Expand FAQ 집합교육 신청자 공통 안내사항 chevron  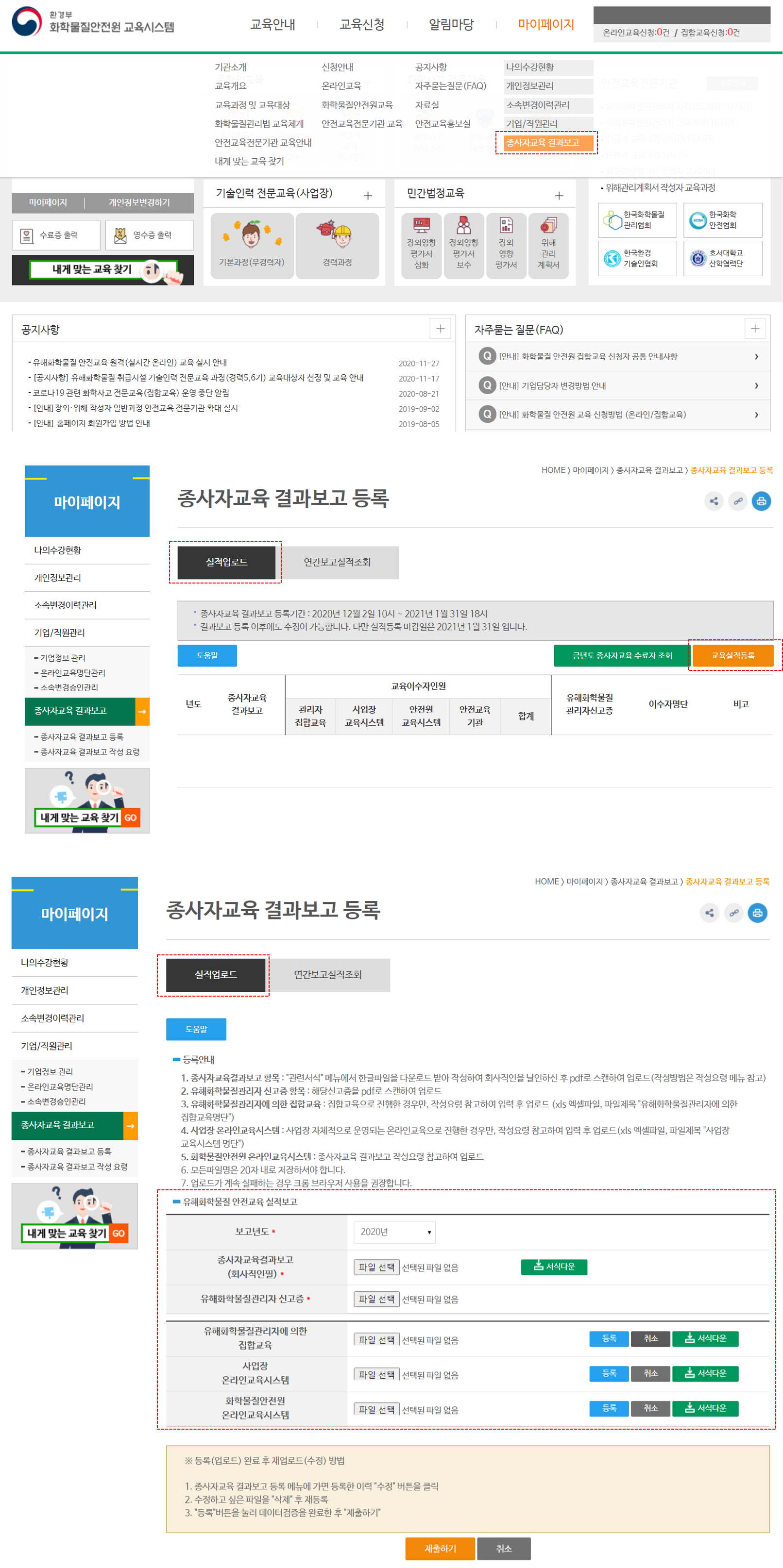[x=756, y=357]
